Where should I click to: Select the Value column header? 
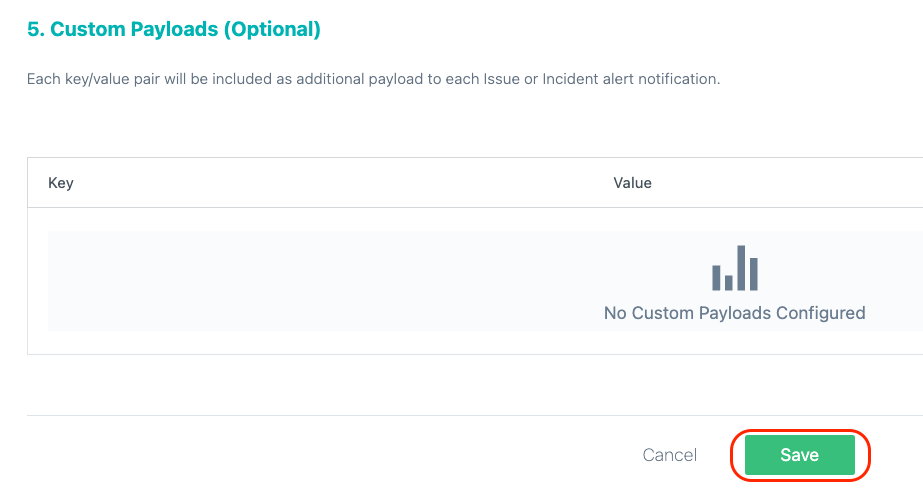click(632, 183)
